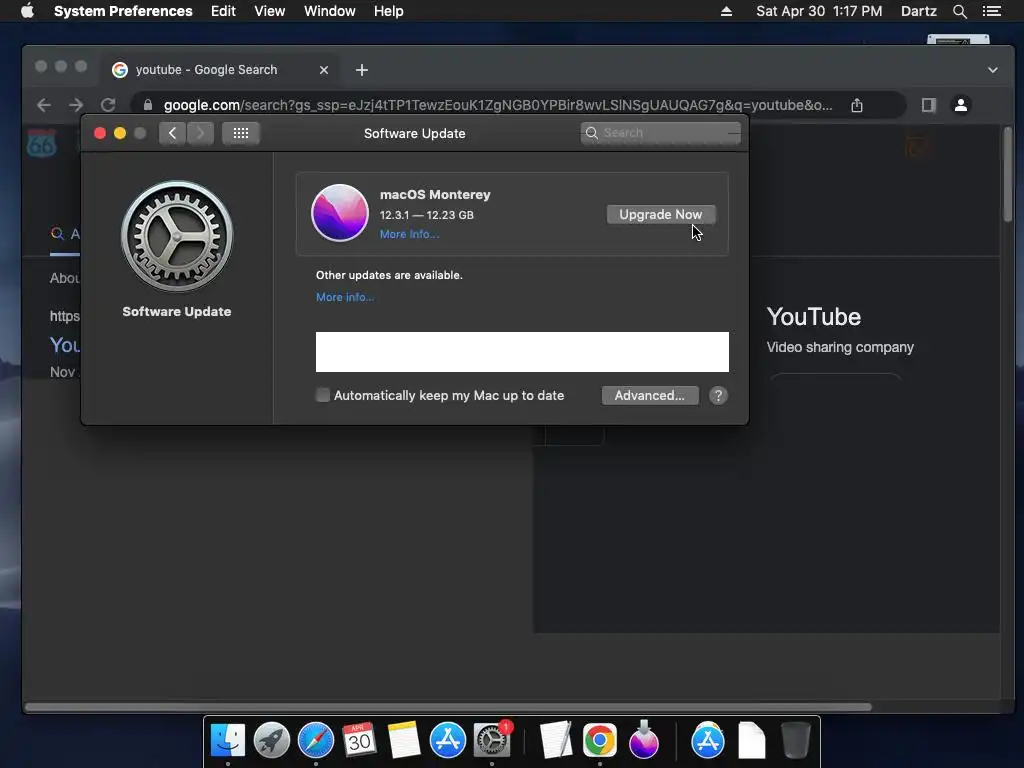Image resolution: width=1024 pixels, height=768 pixels.
Task: Open Notes from the Dock
Action: pyautogui.click(x=404, y=740)
